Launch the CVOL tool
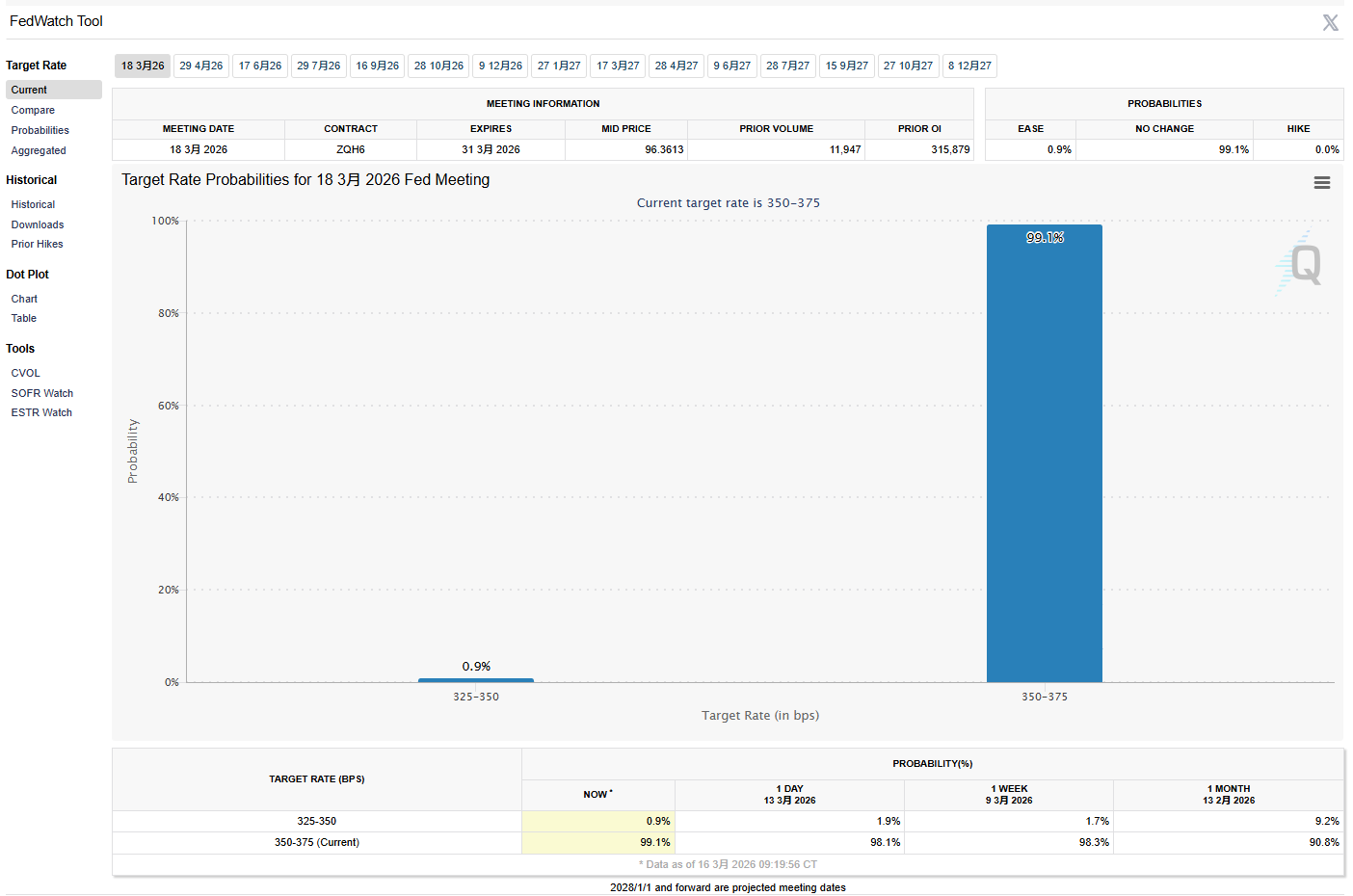Viewport: 1353px width, 896px height. pos(26,373)
